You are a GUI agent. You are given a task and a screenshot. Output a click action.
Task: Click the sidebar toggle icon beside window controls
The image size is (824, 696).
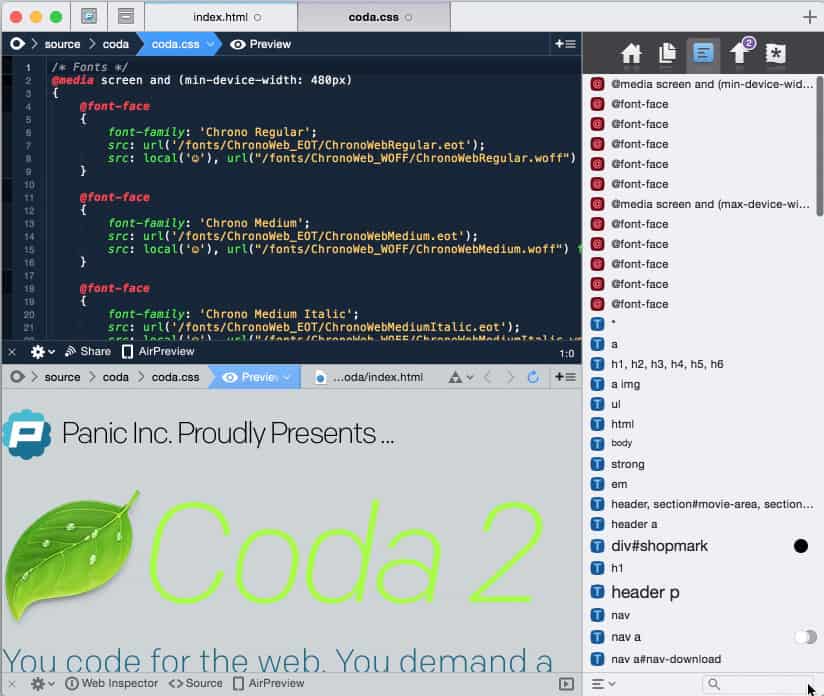(89, 16)
